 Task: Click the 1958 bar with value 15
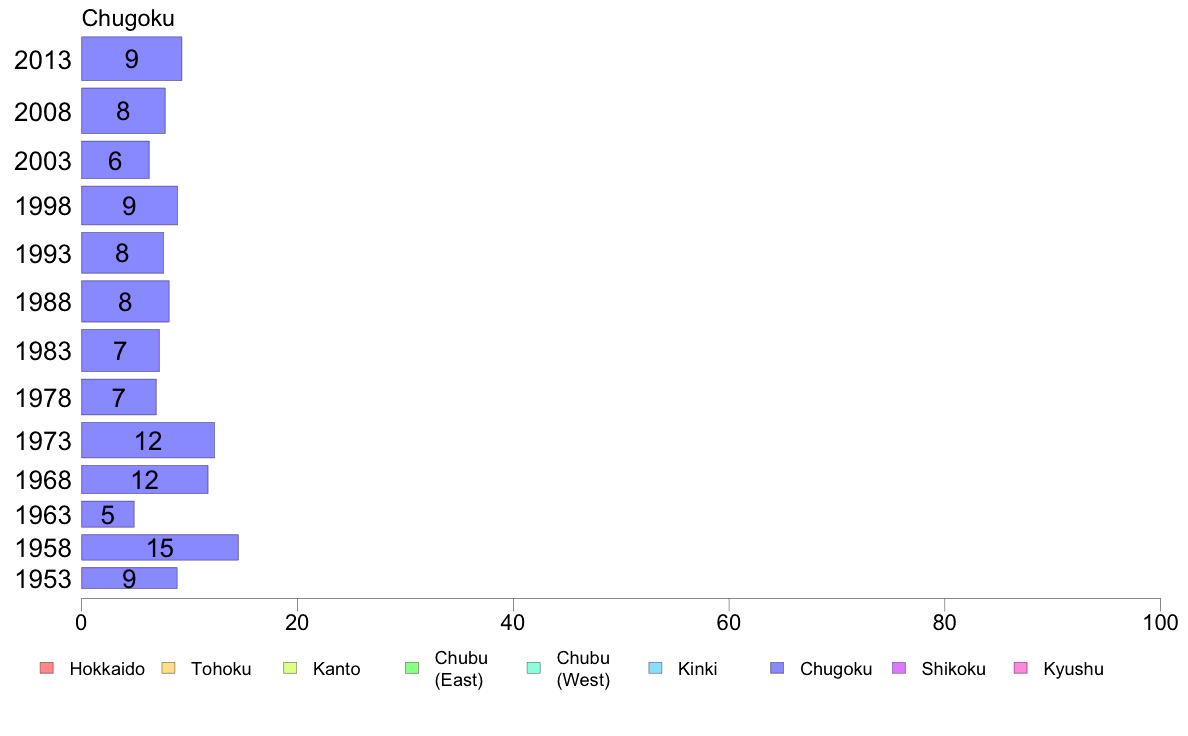[160, 547]
